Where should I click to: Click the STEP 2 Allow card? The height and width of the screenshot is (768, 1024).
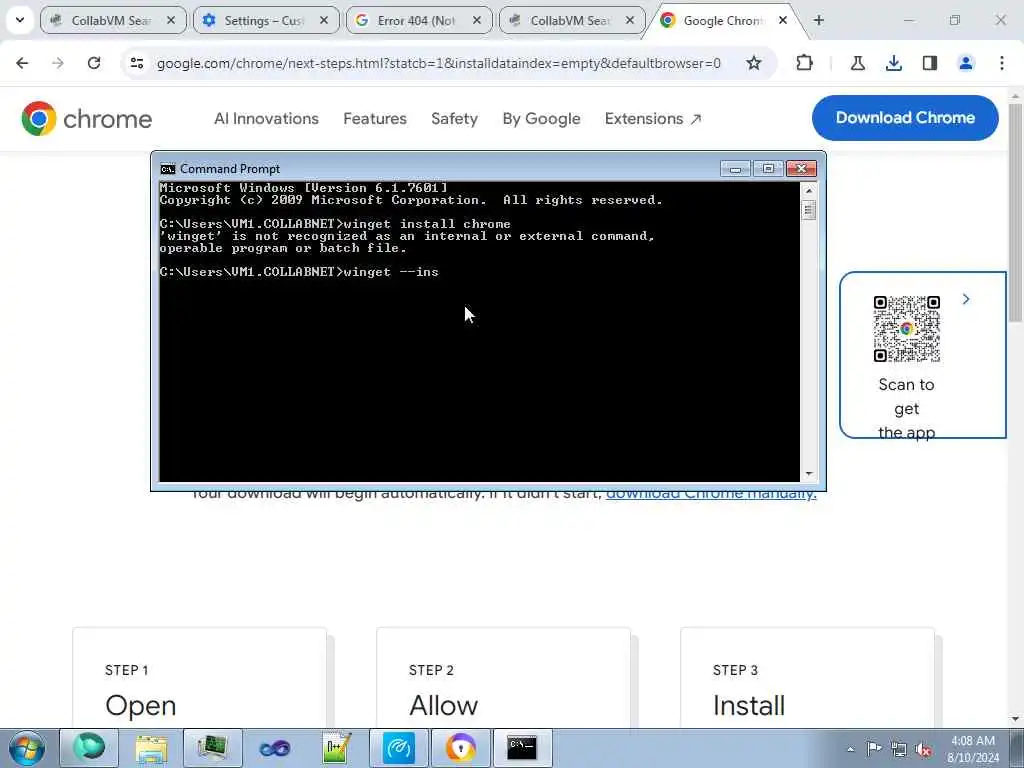(504, 678)
